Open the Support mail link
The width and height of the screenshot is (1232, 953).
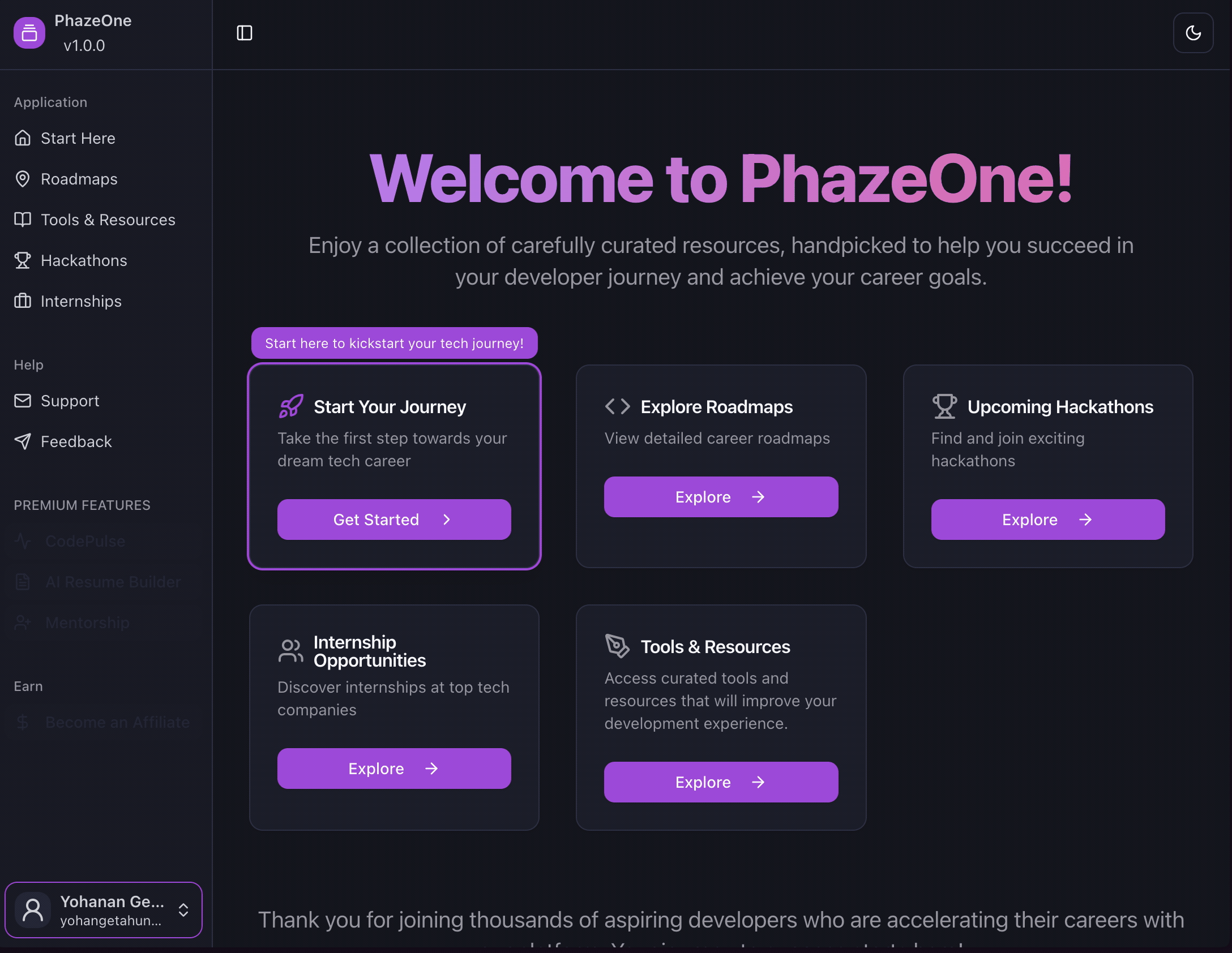coord(70,401)
